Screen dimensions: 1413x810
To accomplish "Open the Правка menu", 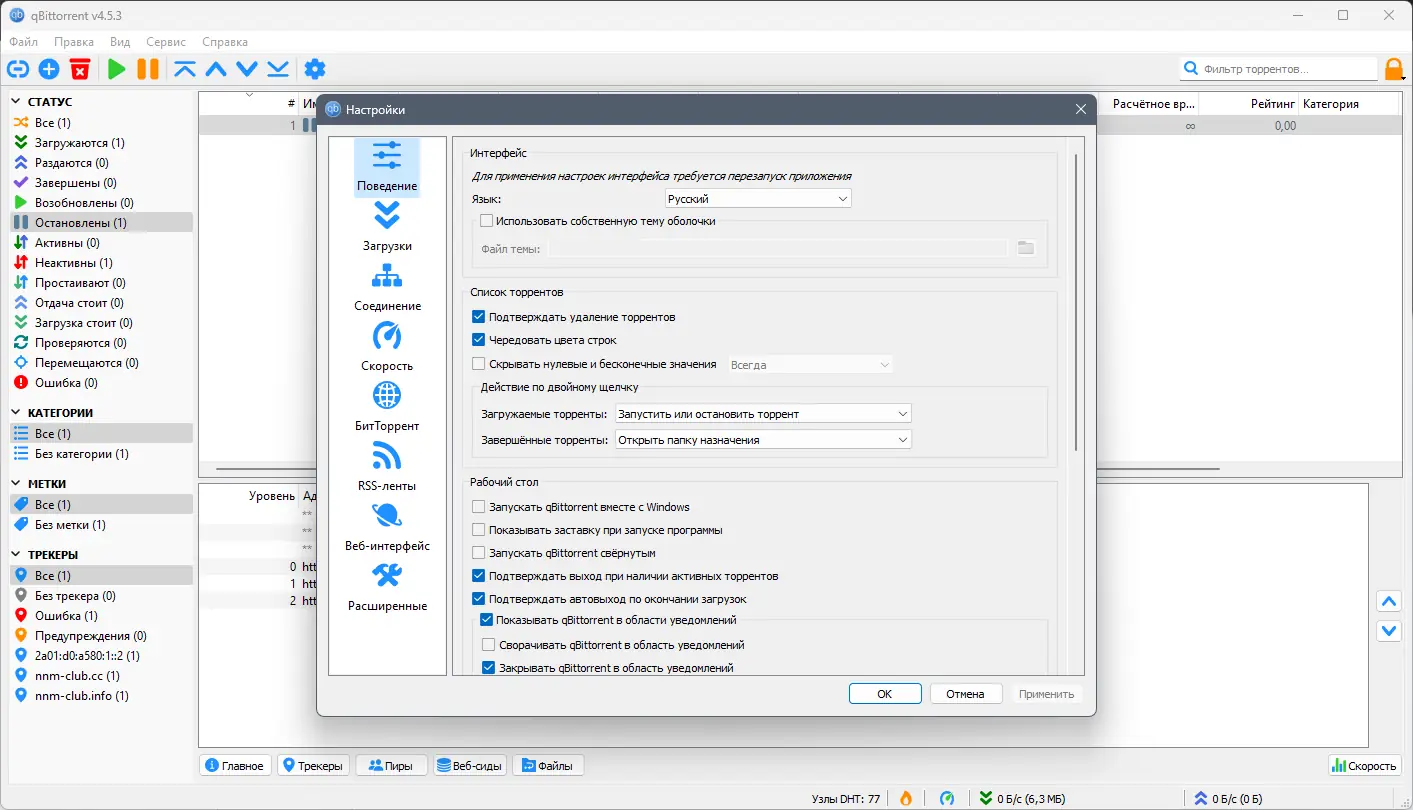I will point(74,42).
